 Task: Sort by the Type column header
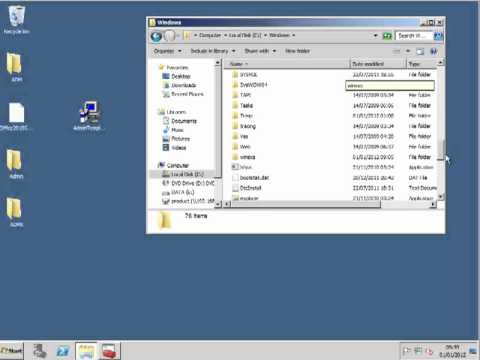(x=421, y=64)
